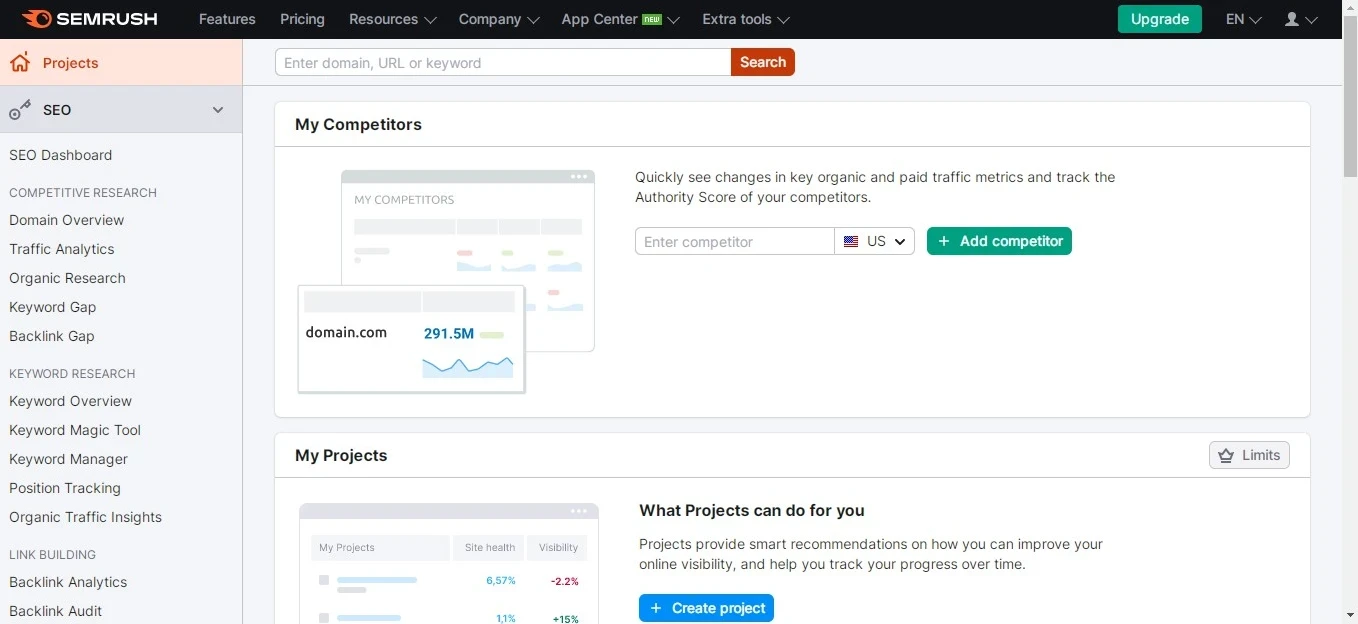Click the Add competitor button

(x=999, y=241)
